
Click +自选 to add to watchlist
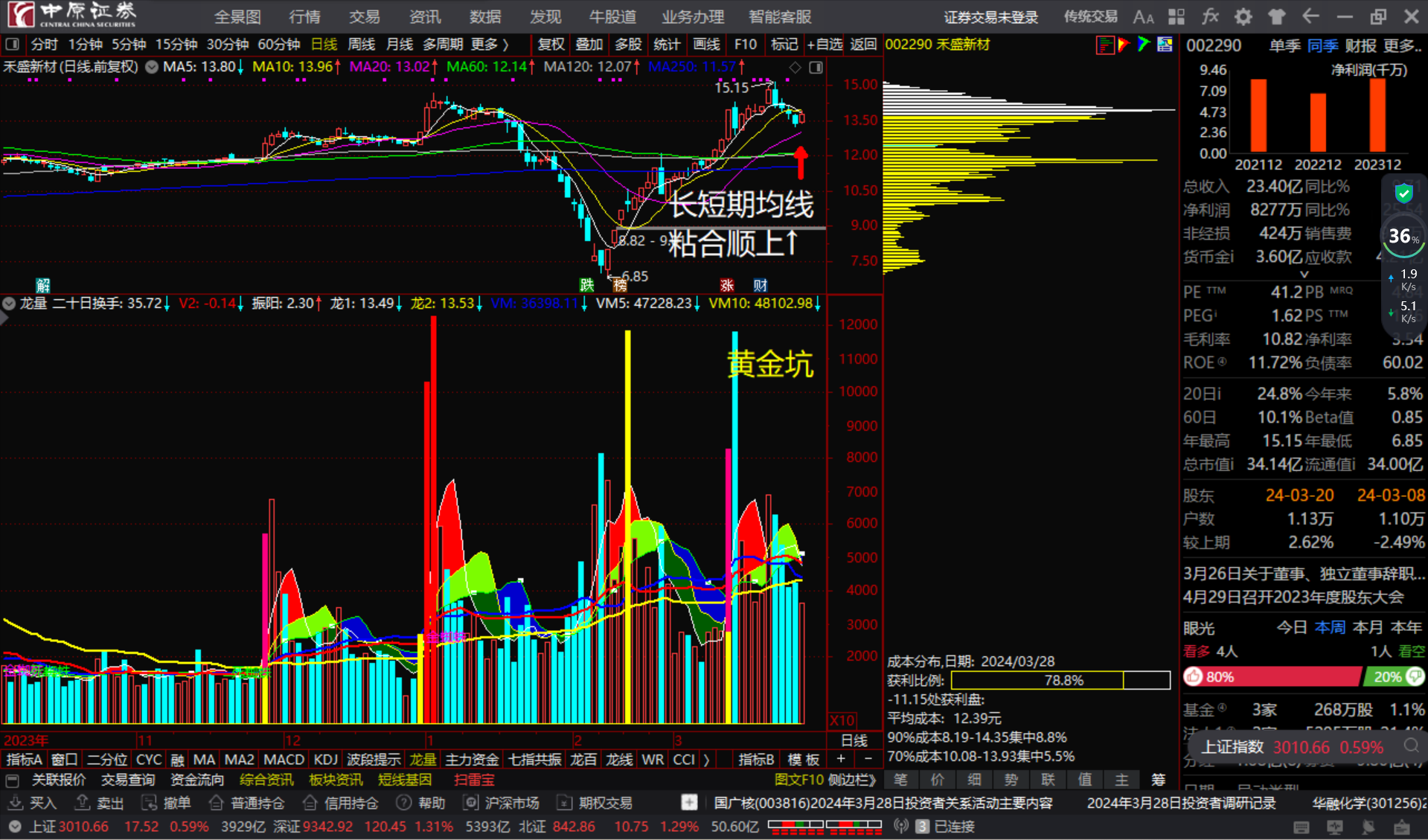pos(825,45)
